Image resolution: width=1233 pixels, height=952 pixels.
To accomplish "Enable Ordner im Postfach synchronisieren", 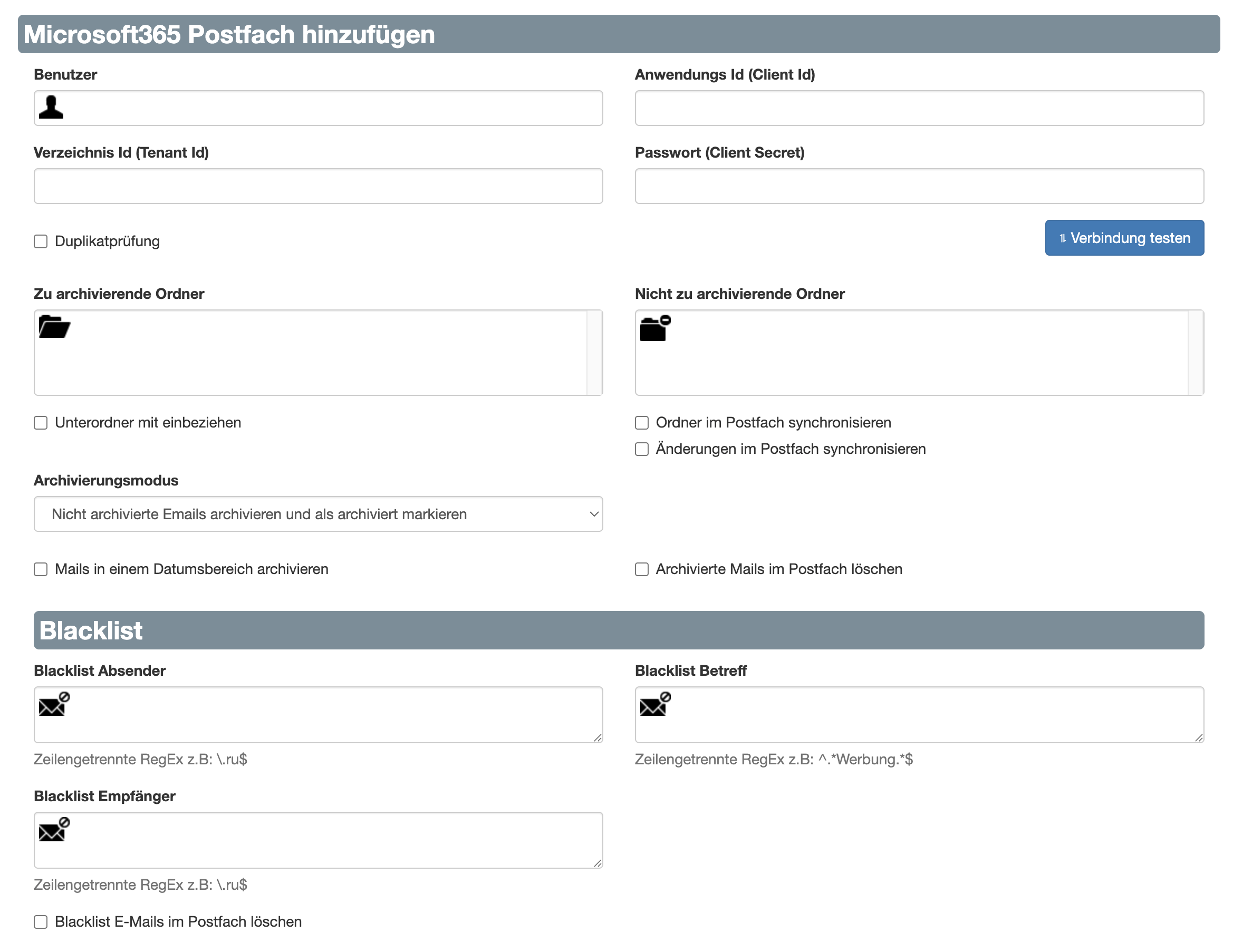I will tap(641, 423).
